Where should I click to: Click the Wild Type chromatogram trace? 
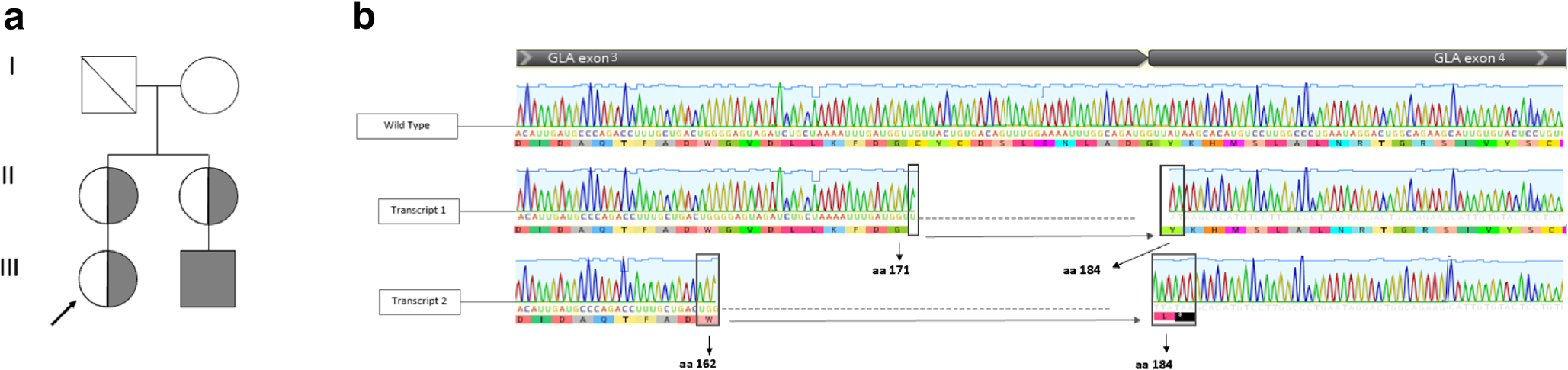tap(1037, 105)
